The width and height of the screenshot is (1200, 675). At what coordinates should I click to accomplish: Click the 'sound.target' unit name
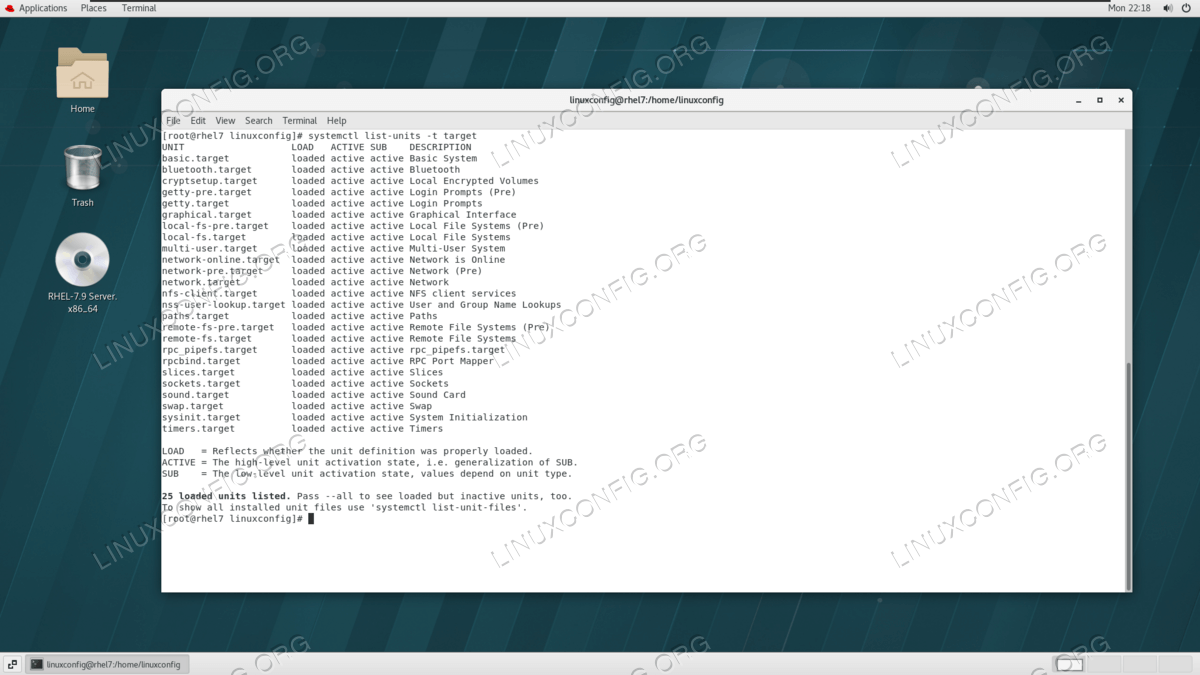pos(196,395)
